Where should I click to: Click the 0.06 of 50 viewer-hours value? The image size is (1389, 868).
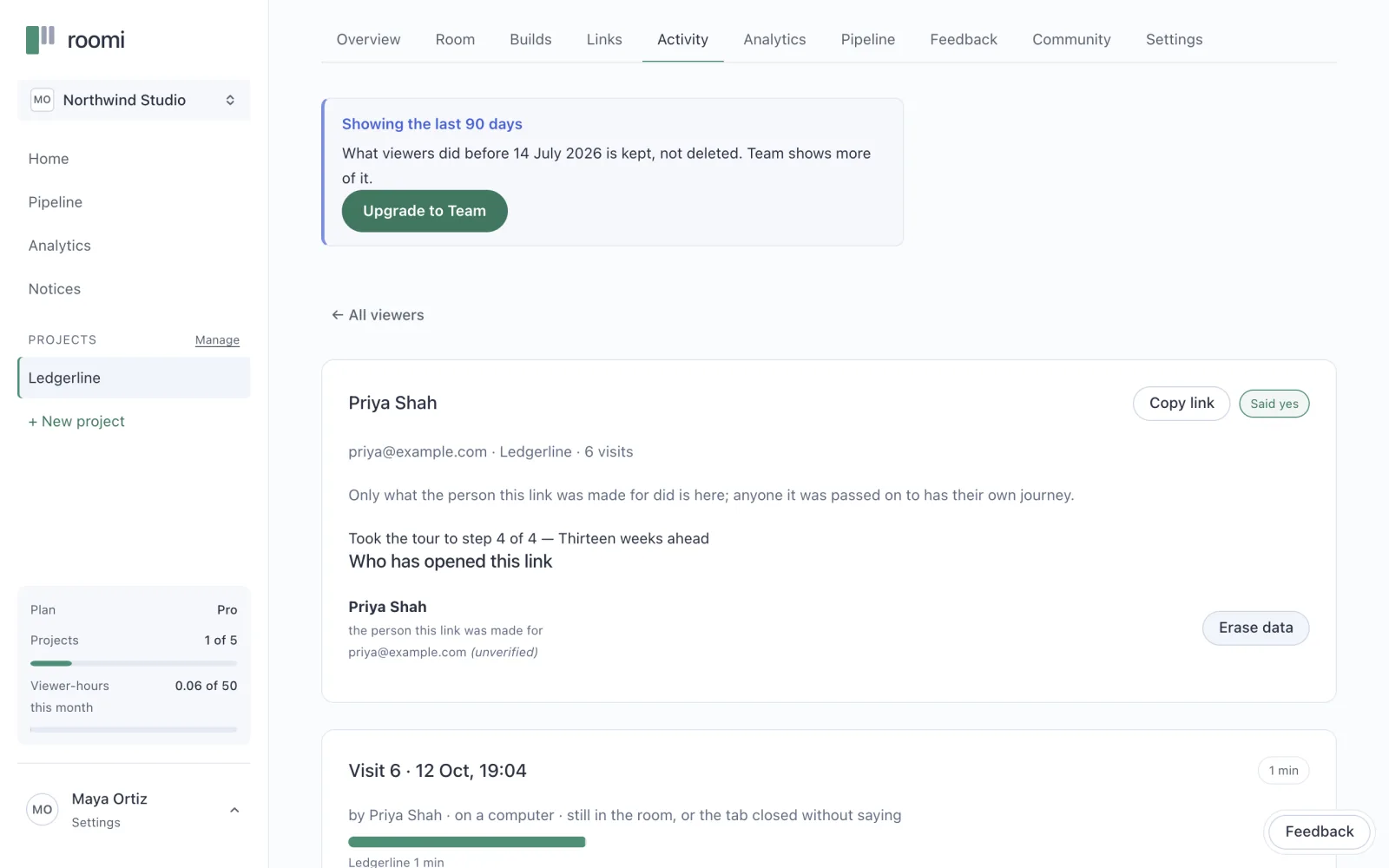click(206, 686)
